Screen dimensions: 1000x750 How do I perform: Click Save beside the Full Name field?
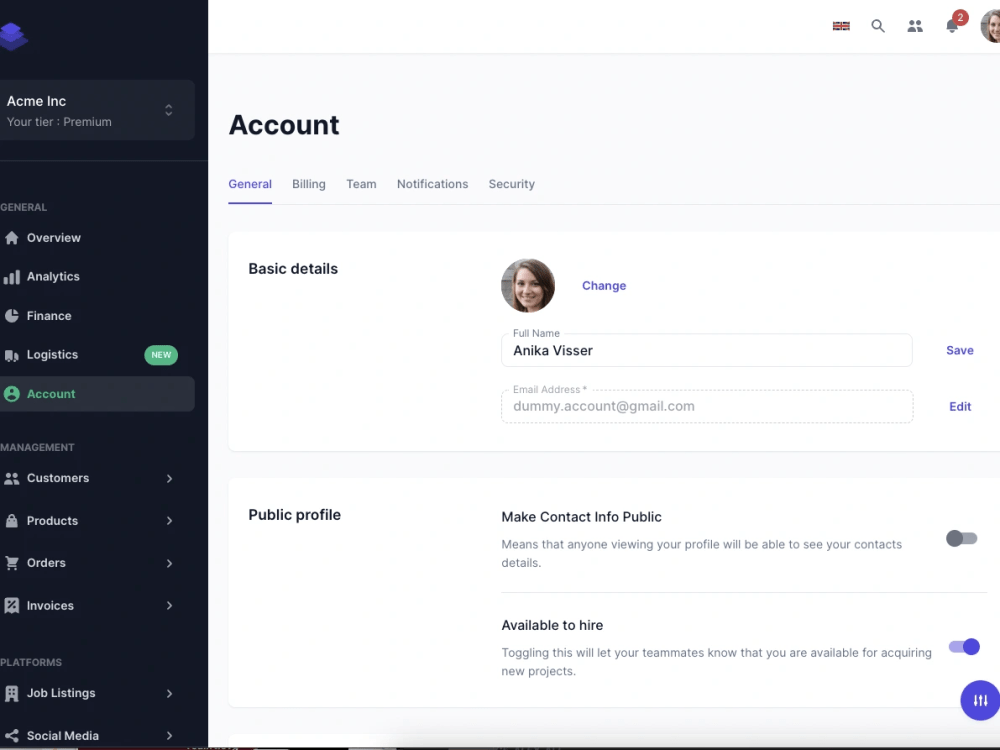(x=960, y=351)
